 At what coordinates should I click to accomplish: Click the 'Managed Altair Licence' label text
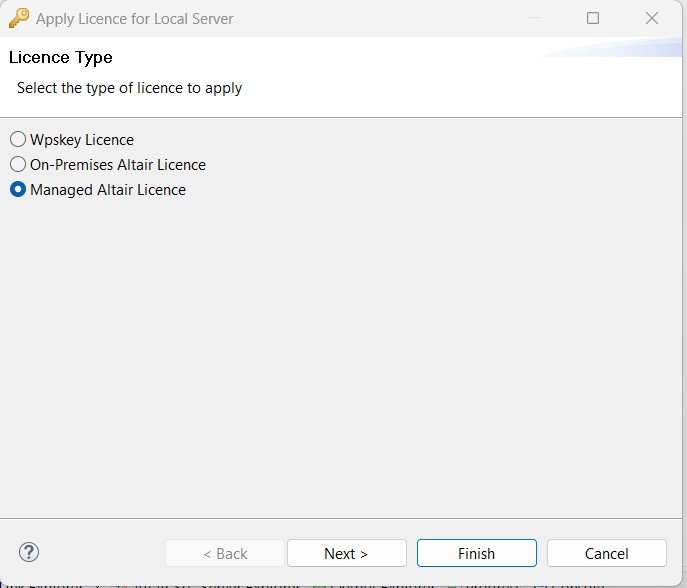[108, 190]
